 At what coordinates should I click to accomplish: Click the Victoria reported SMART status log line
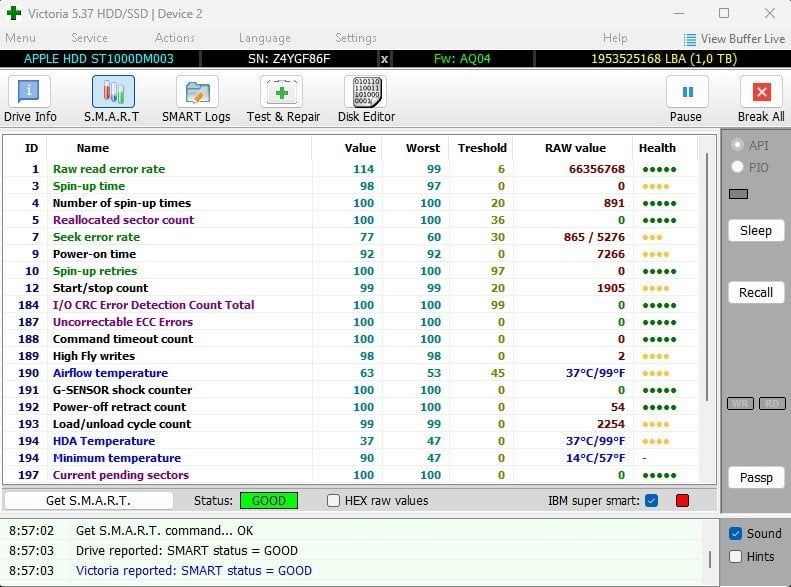[194, 571]
